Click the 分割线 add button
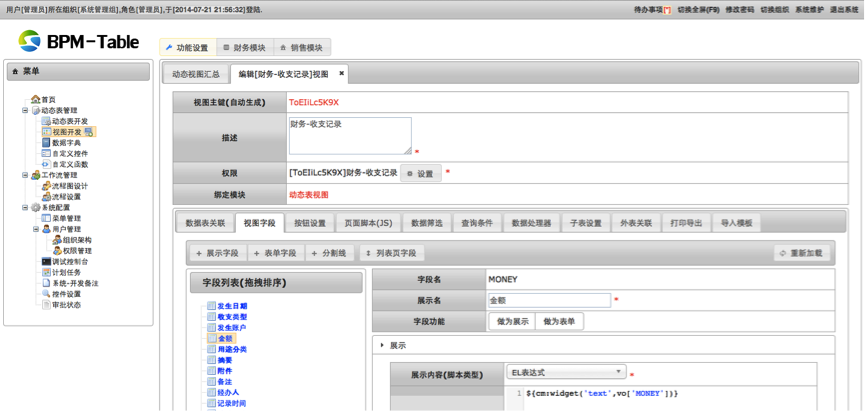 [329, 253]
